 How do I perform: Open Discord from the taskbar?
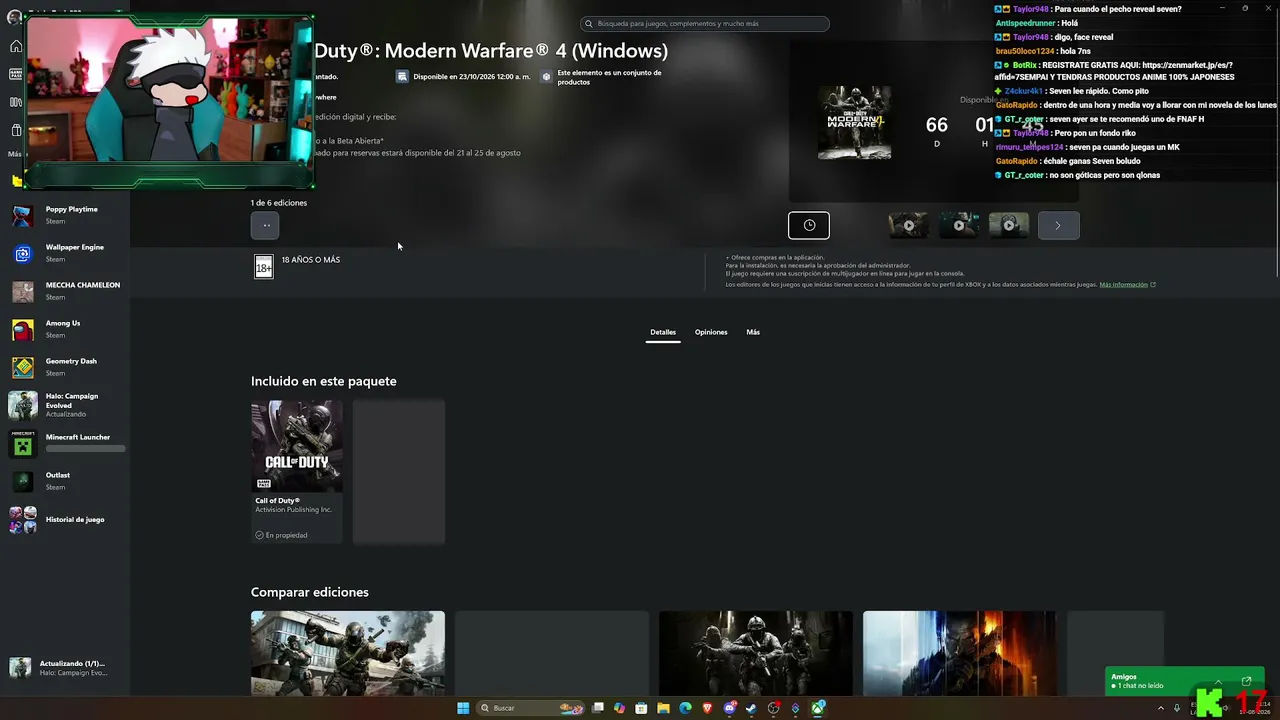point(730,708)
